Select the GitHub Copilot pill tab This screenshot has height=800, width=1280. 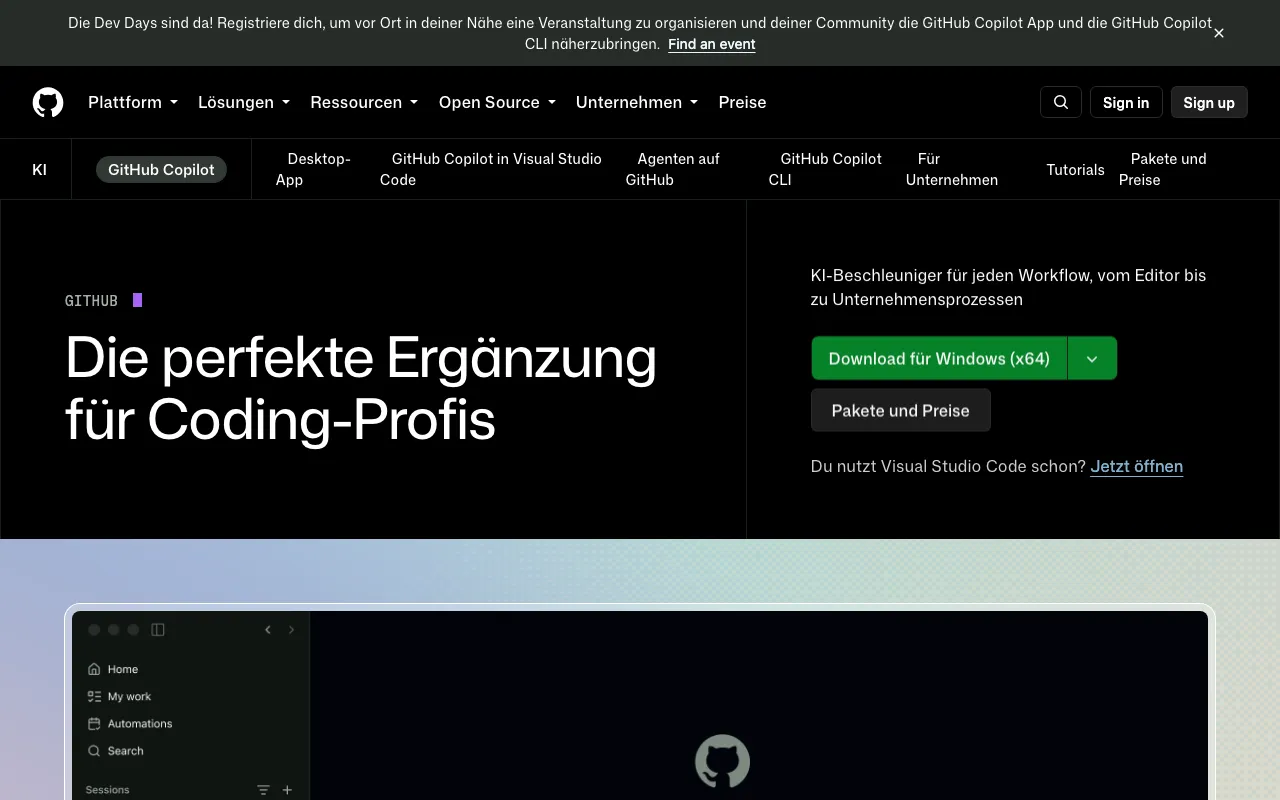(161, 170)
